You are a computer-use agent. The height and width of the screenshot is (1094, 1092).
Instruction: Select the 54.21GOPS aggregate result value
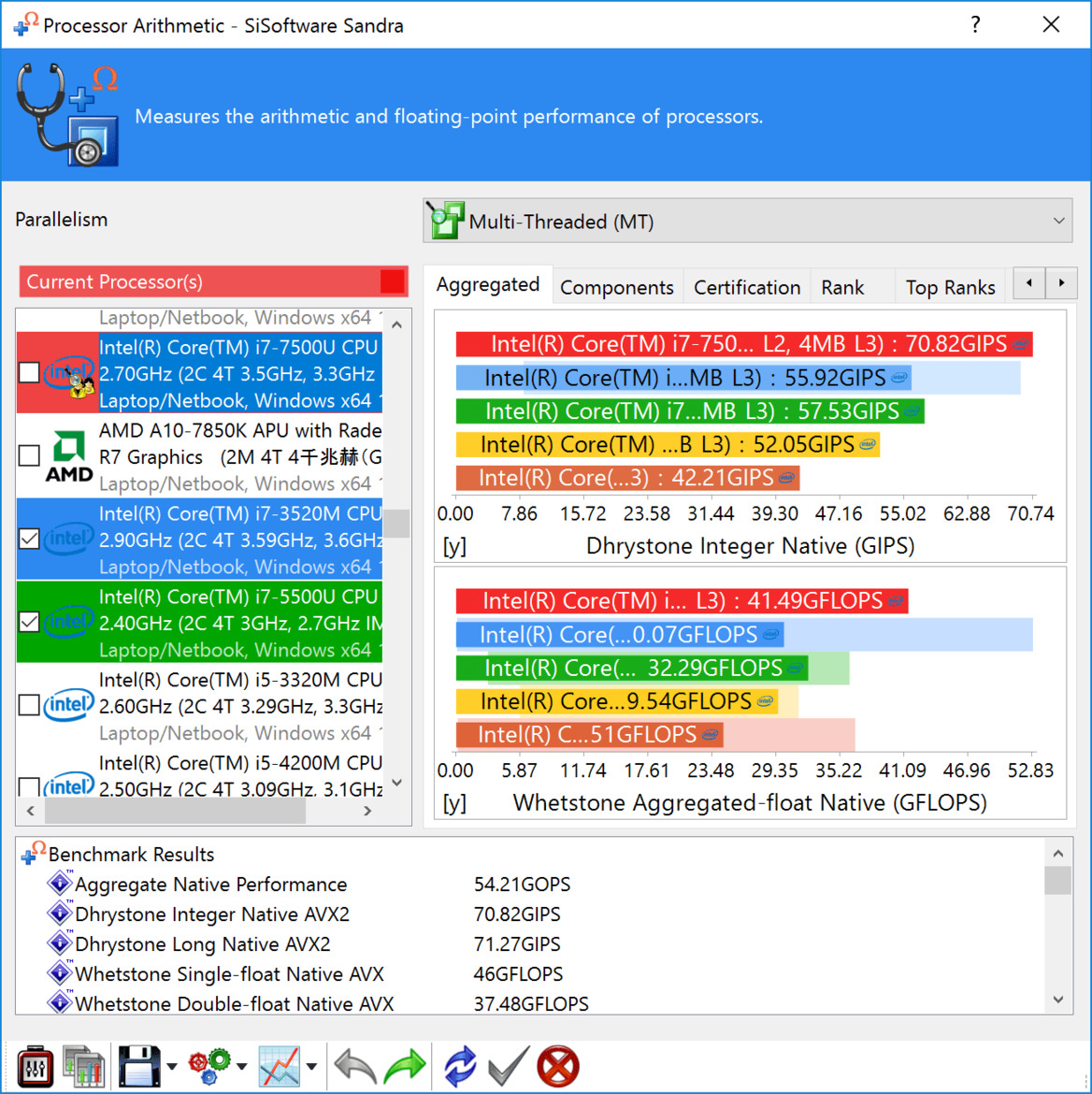[x=522, y=884]
